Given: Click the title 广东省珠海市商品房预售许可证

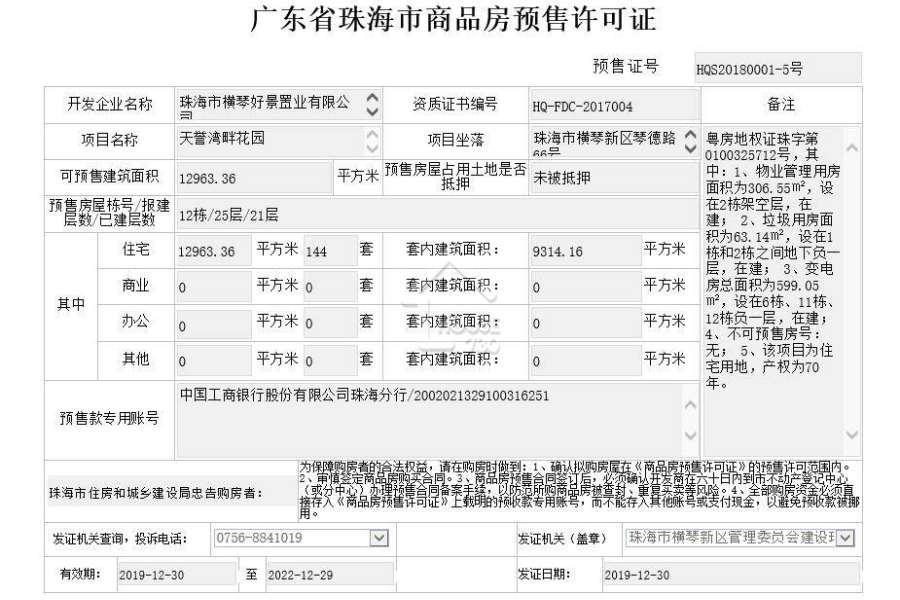Looking at the screenshot, I should 453,19.
